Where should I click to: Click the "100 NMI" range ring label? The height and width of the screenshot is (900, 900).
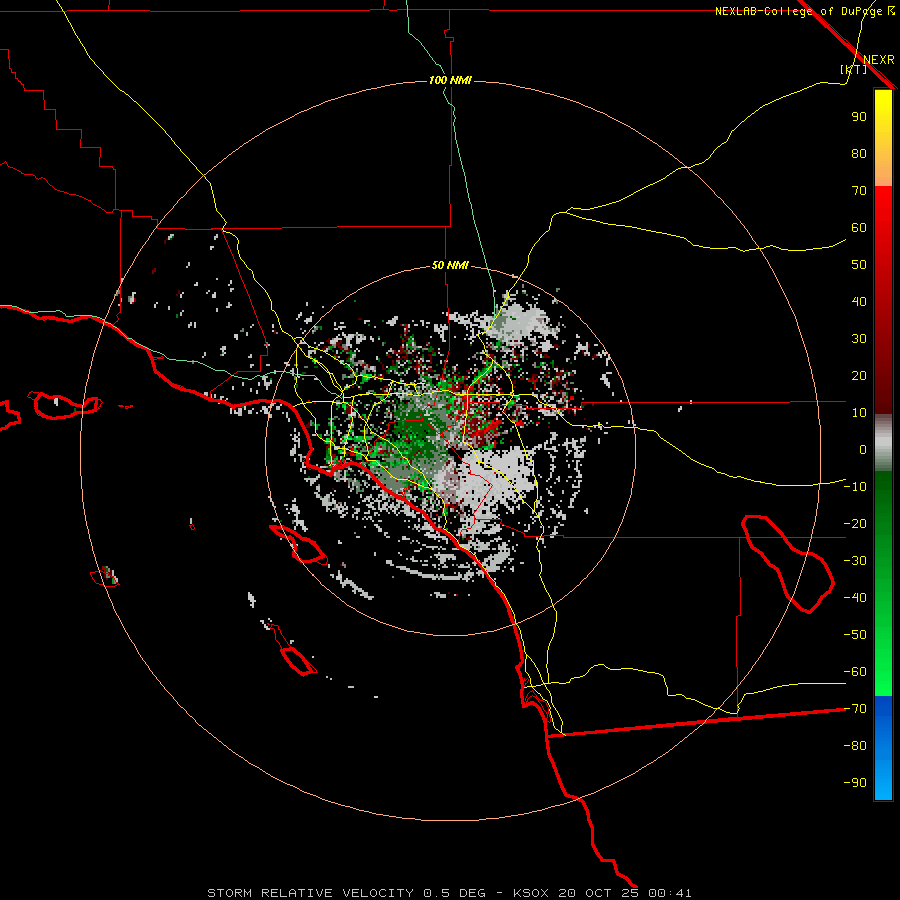450,80
